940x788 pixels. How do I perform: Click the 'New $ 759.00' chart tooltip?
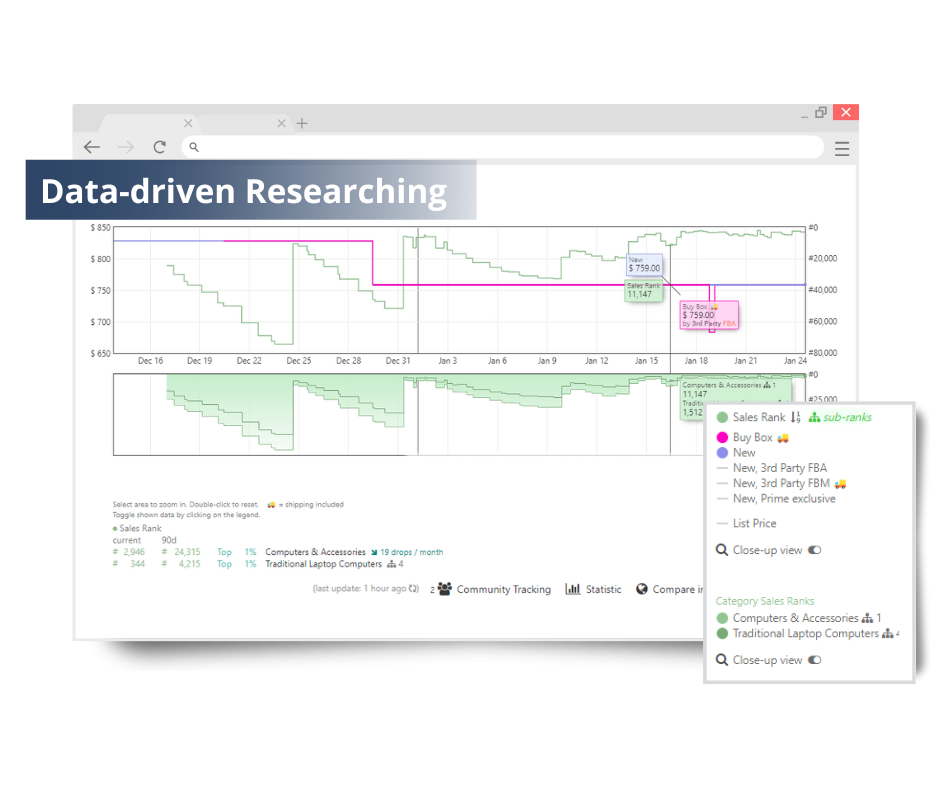[x=644, y=265]
